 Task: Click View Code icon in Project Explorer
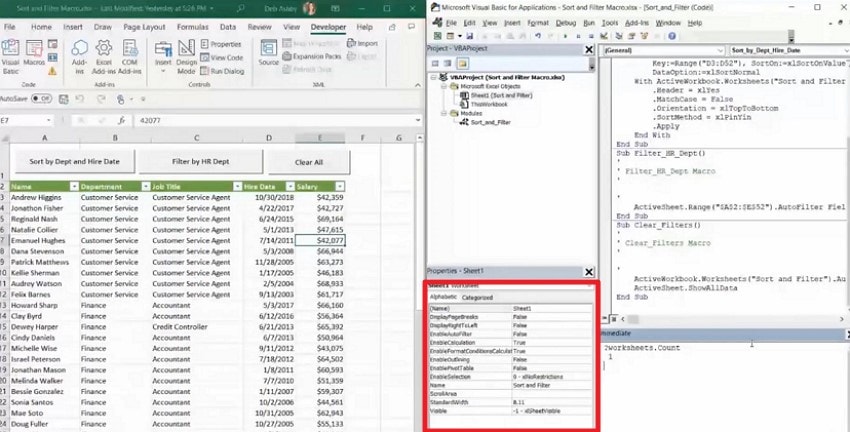435,63
